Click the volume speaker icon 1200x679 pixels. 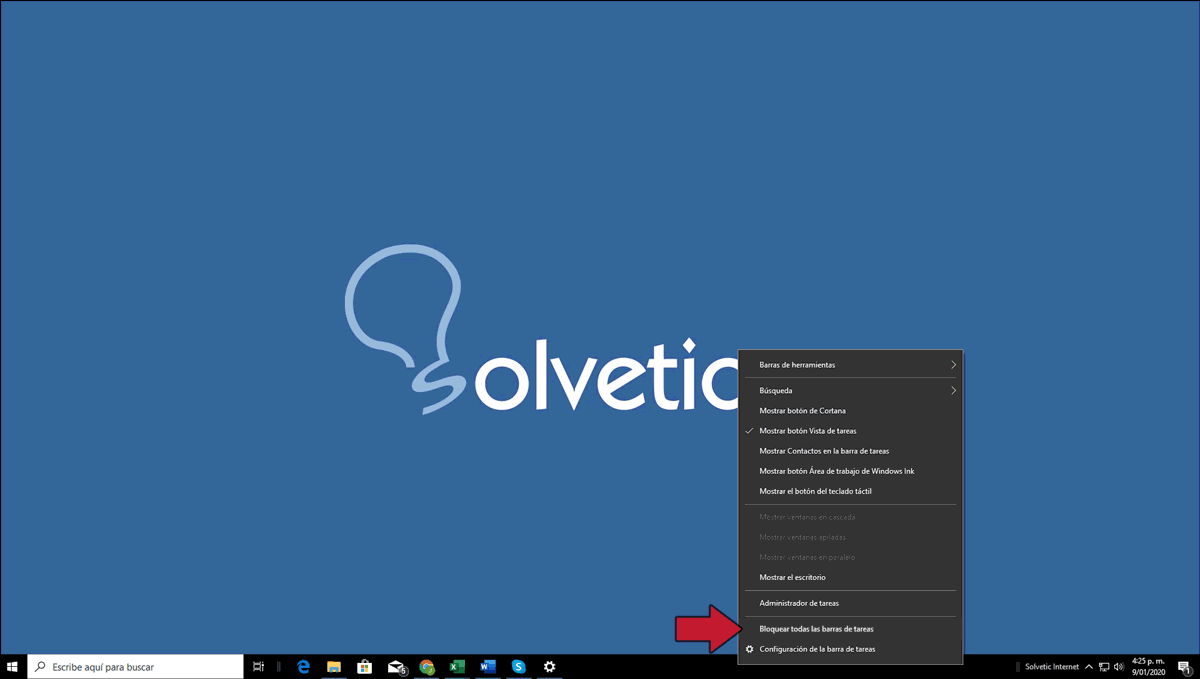1119,666
